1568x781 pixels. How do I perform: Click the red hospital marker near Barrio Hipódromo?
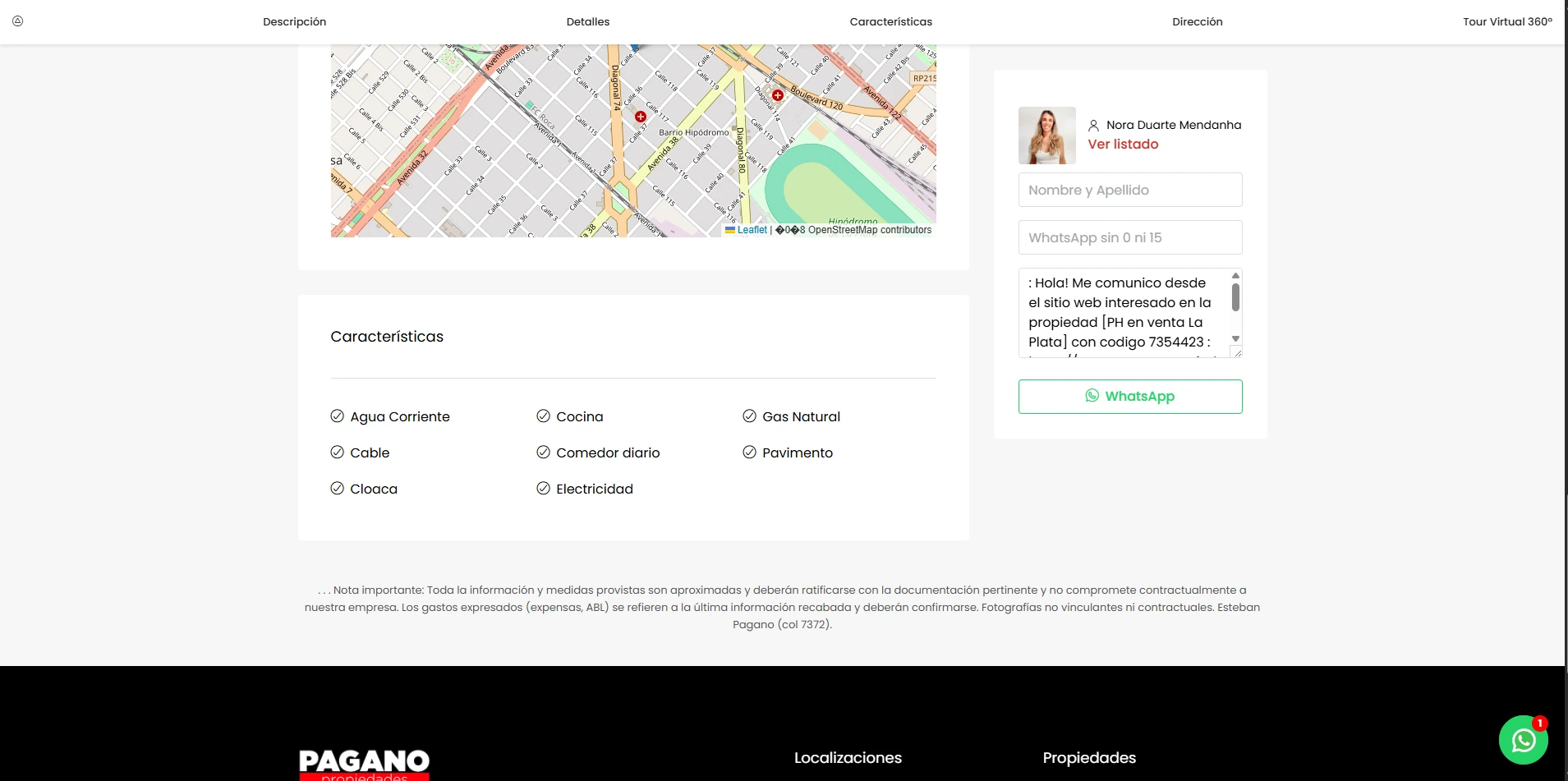tap(641, 117)
